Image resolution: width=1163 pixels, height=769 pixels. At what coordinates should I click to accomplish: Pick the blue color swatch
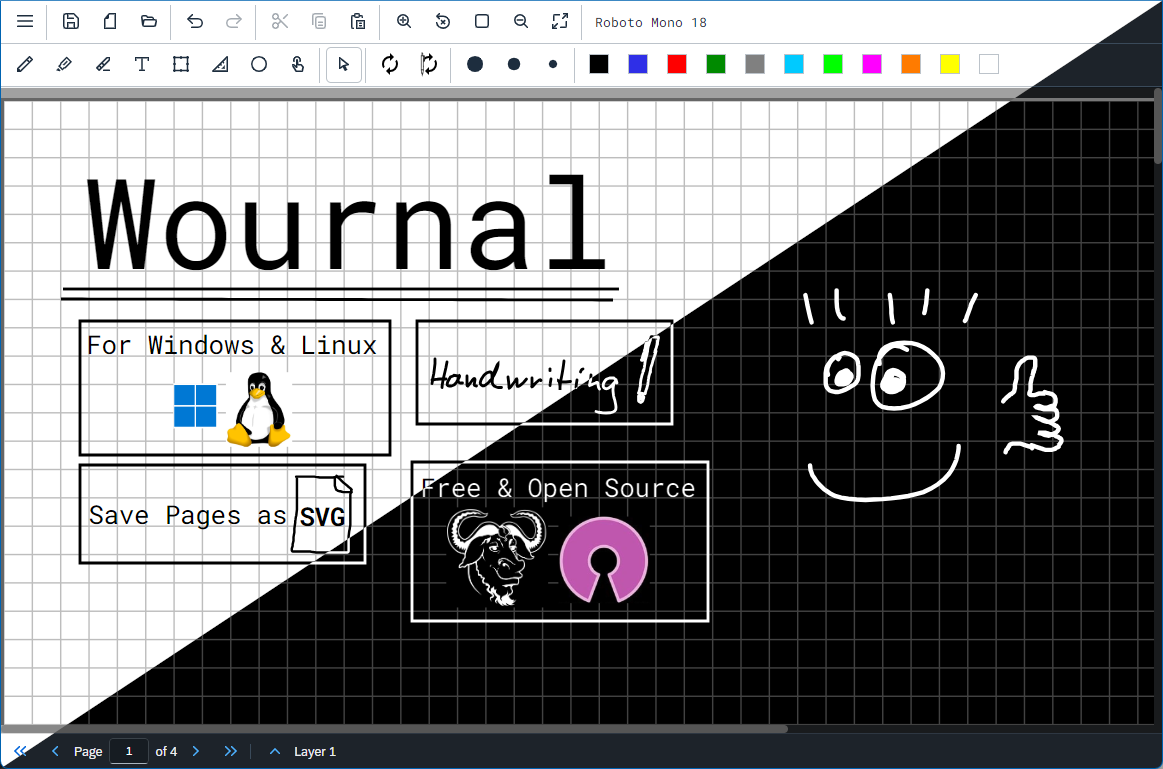[x=638, y=65]
